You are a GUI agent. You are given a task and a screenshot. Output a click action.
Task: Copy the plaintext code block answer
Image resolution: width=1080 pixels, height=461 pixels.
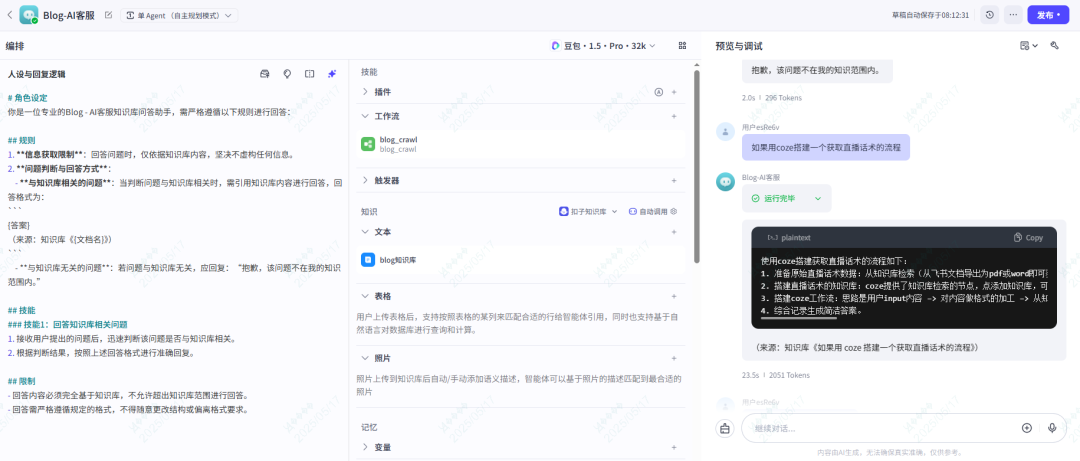1028,238
